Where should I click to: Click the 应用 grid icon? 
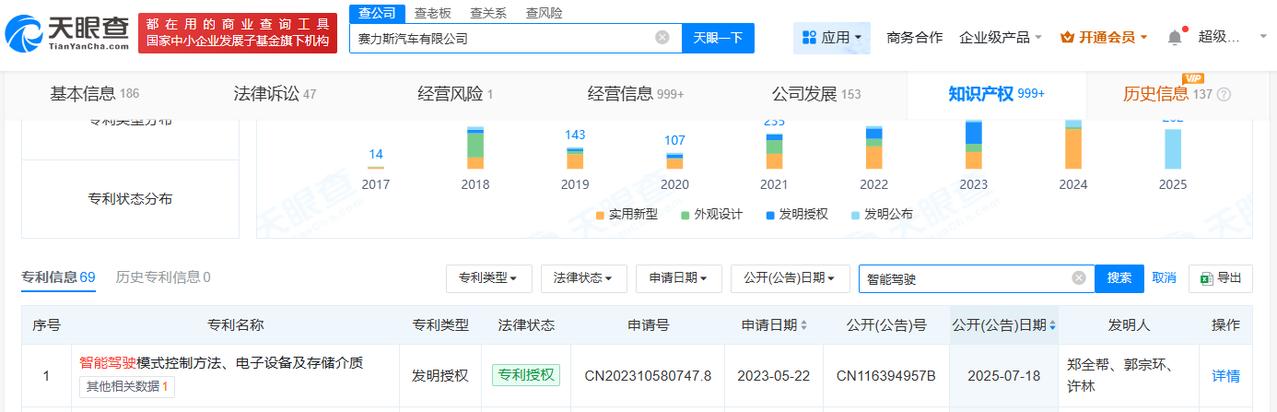[809, 37]
